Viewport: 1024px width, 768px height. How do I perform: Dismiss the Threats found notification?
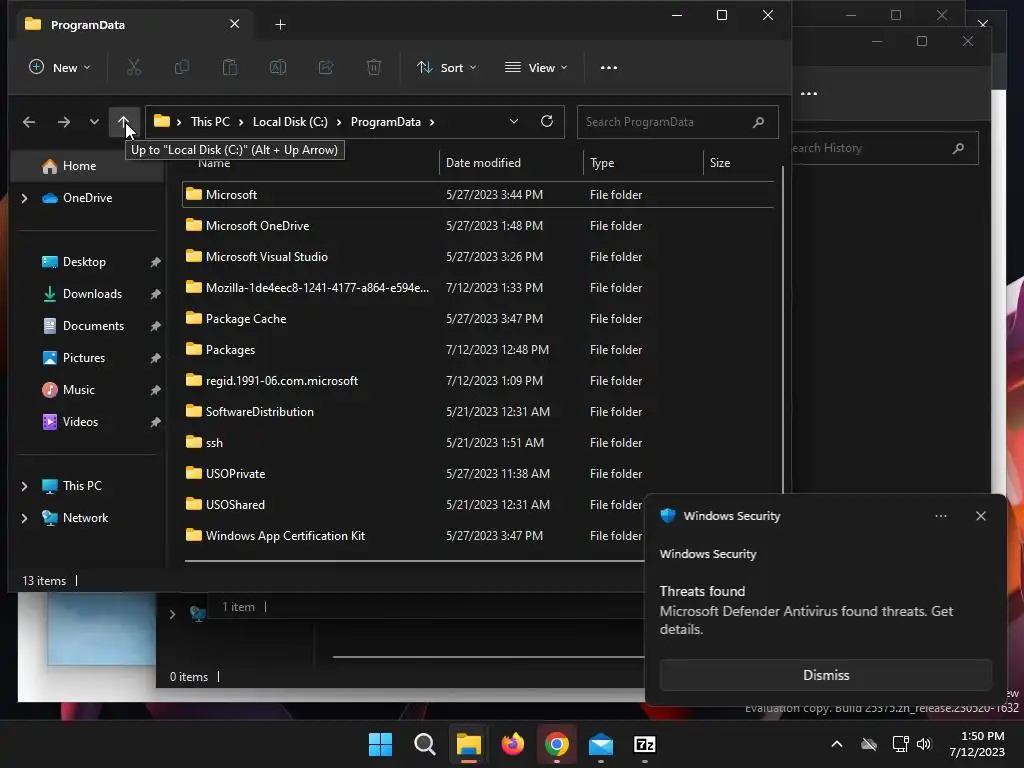point(825,675)
